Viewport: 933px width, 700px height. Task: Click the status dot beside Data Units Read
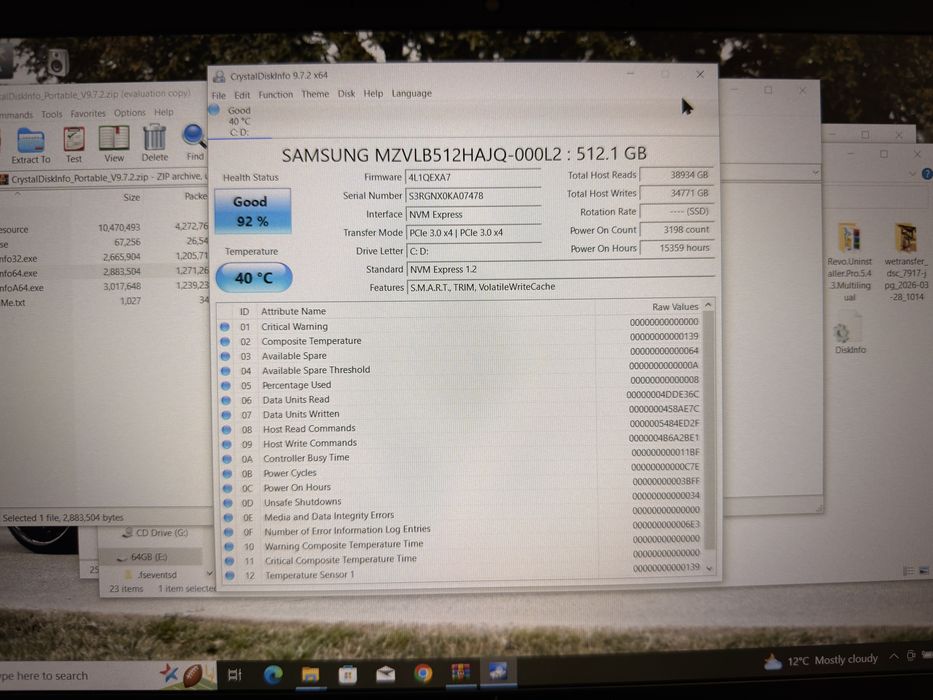tap(226, 401)
